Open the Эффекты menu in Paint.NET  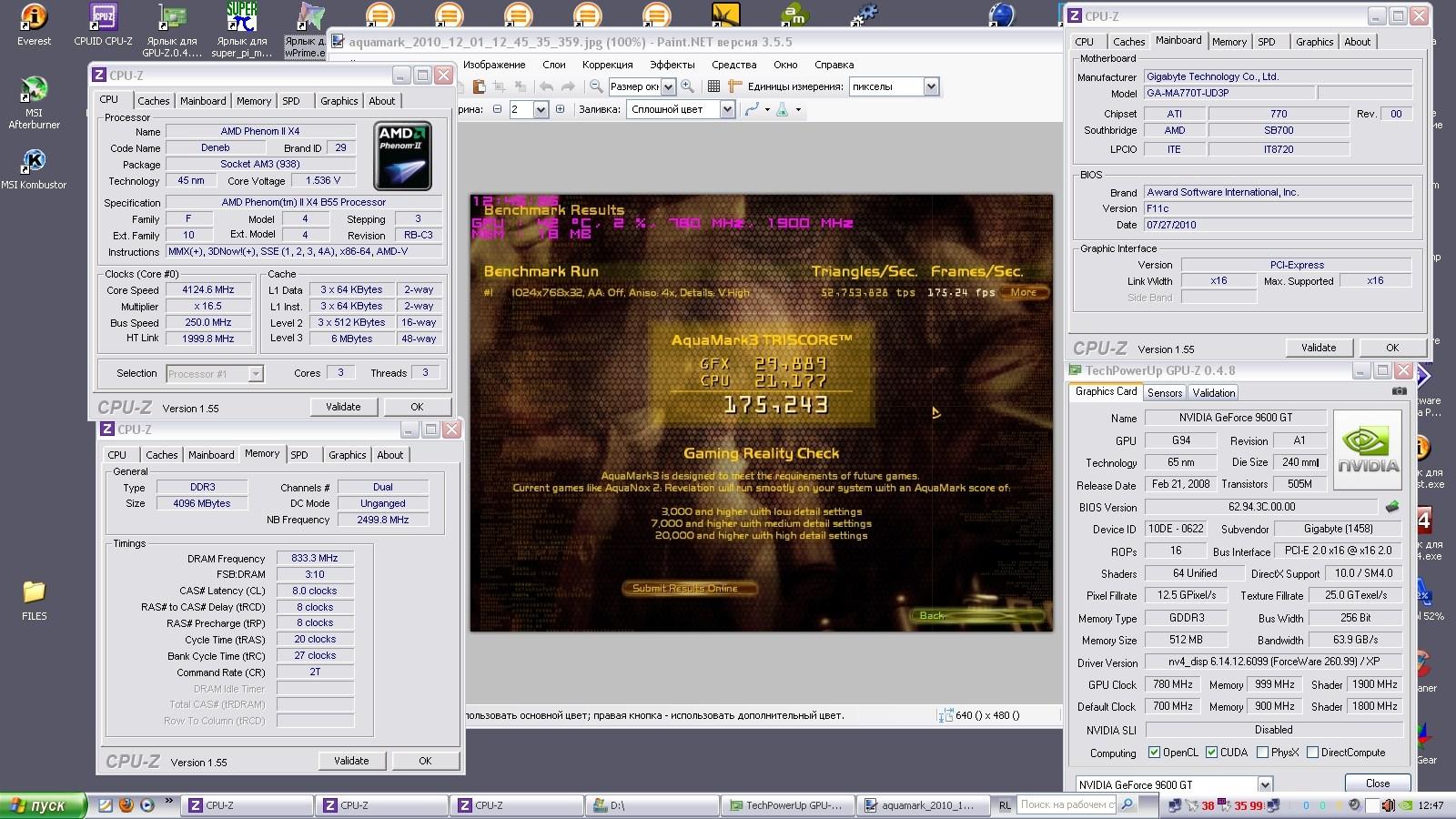[672, 65]
